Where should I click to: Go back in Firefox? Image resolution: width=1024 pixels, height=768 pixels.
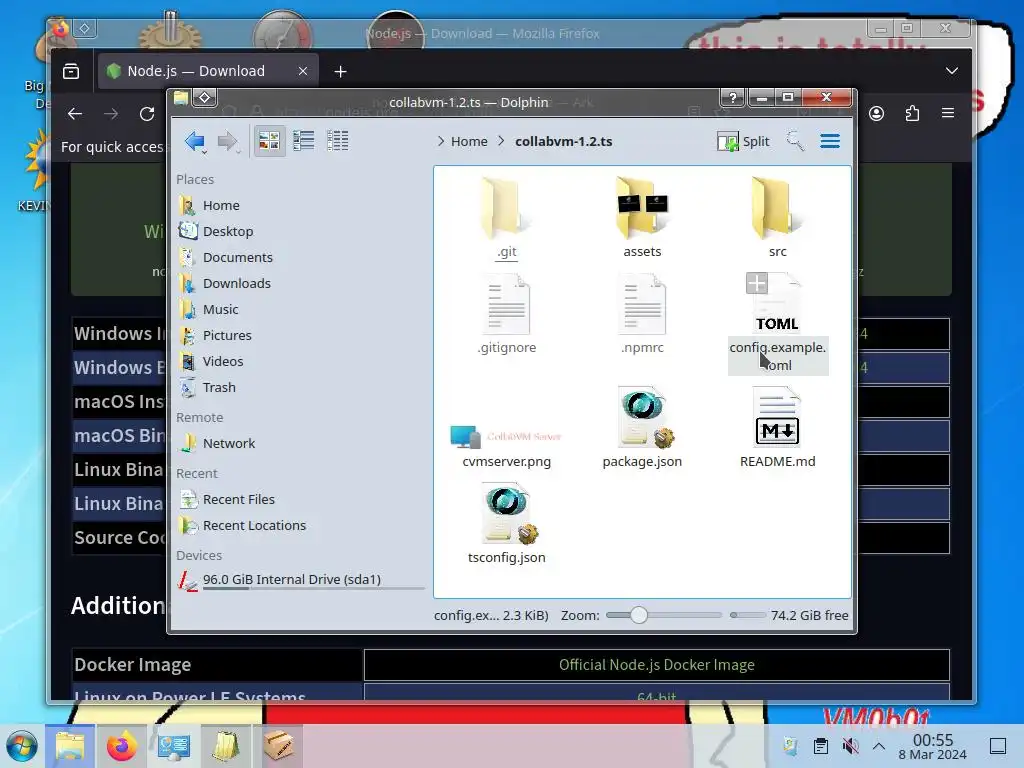[x=75, y=114]
